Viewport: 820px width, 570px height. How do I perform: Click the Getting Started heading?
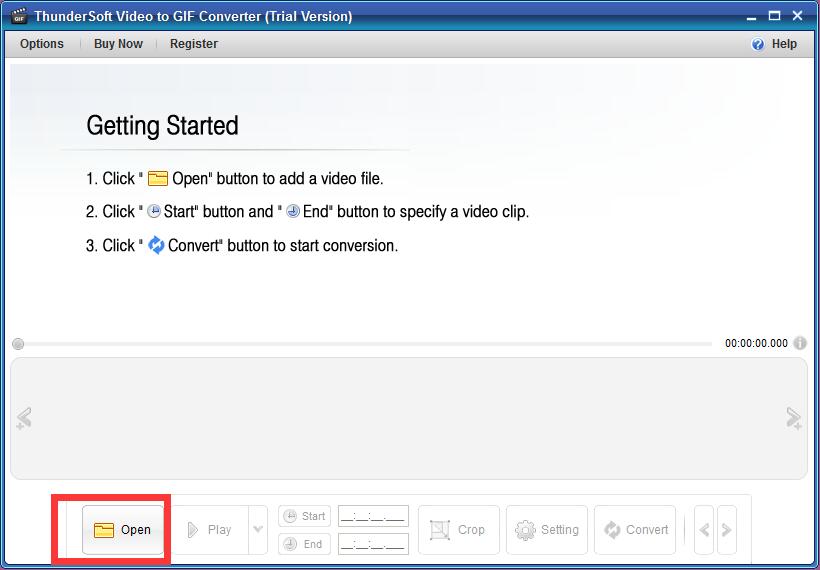[x=162, y=126]
